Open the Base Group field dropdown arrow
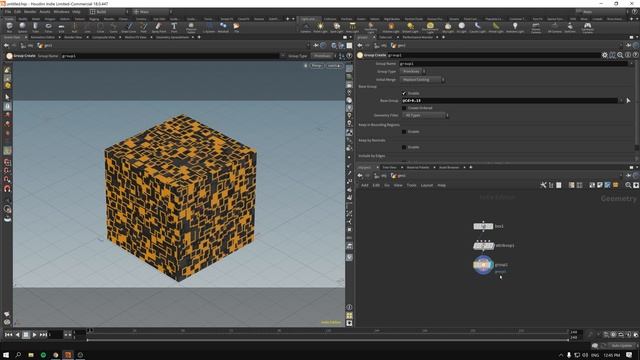 pos(622,100)
